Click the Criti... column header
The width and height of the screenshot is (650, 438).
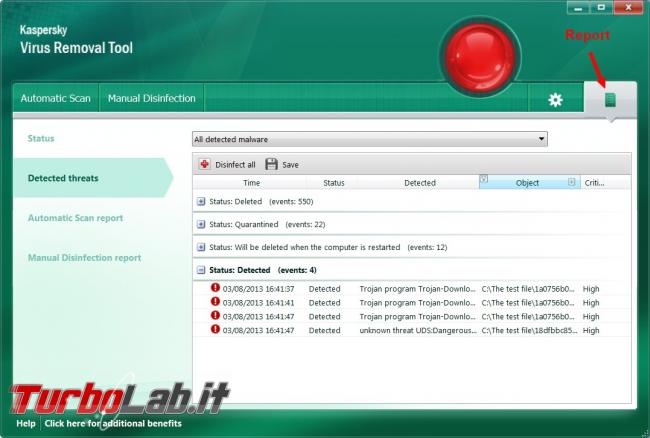595,183
